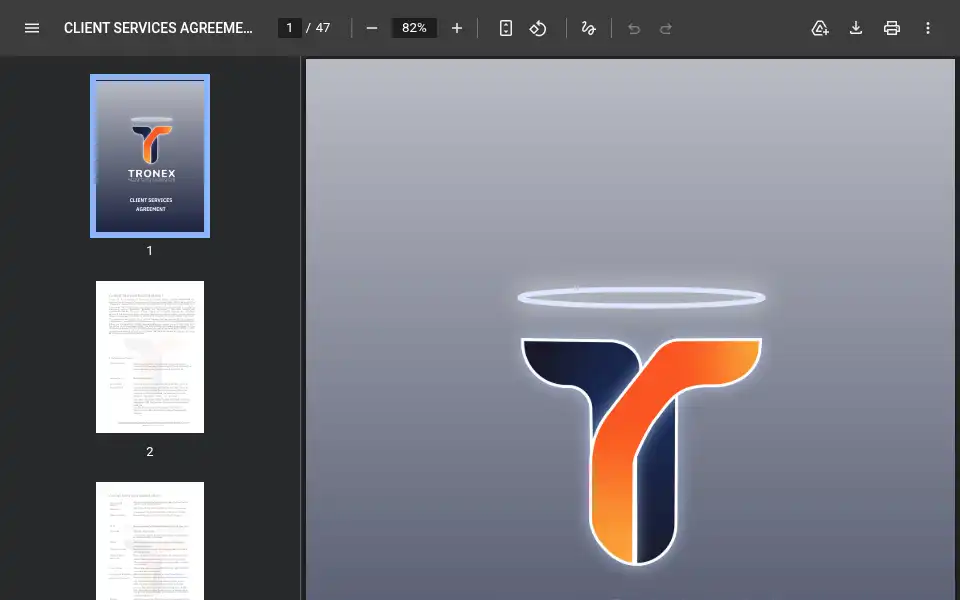Click the CLIENT SERVICES AGREEME... document title
The image size is (960, 600).
(x=158, y=28)
